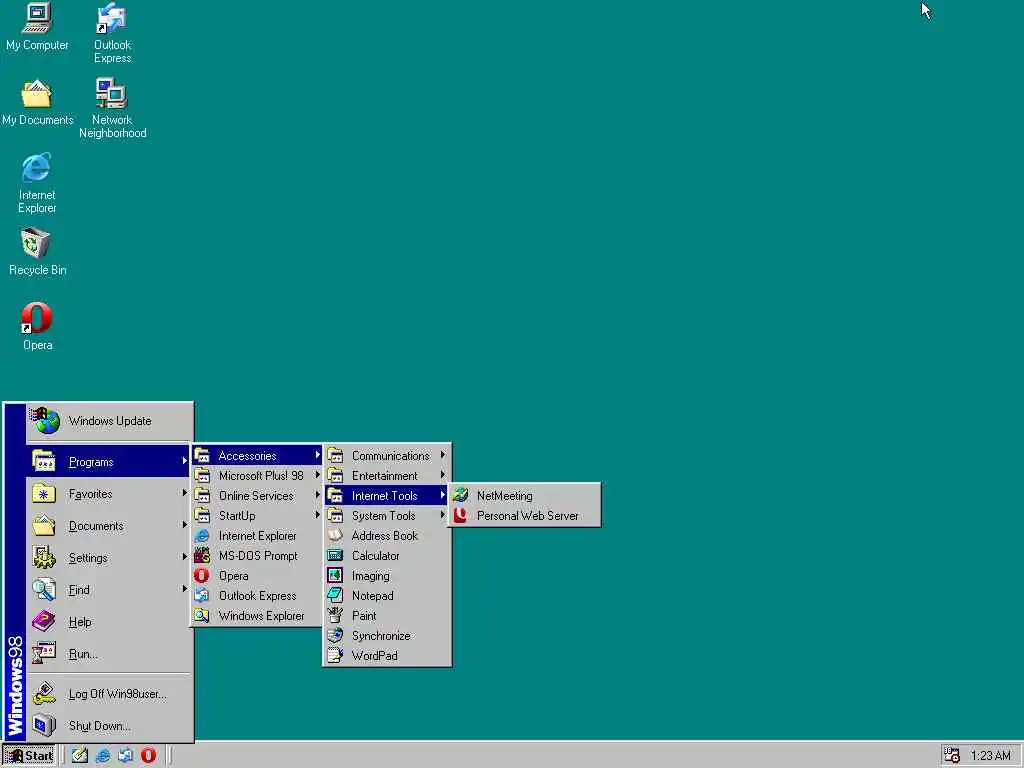The width and height of the screenshot is (1024, 768).
Task: Expand the System Tools submenu arrow
Action: point(443,515)
